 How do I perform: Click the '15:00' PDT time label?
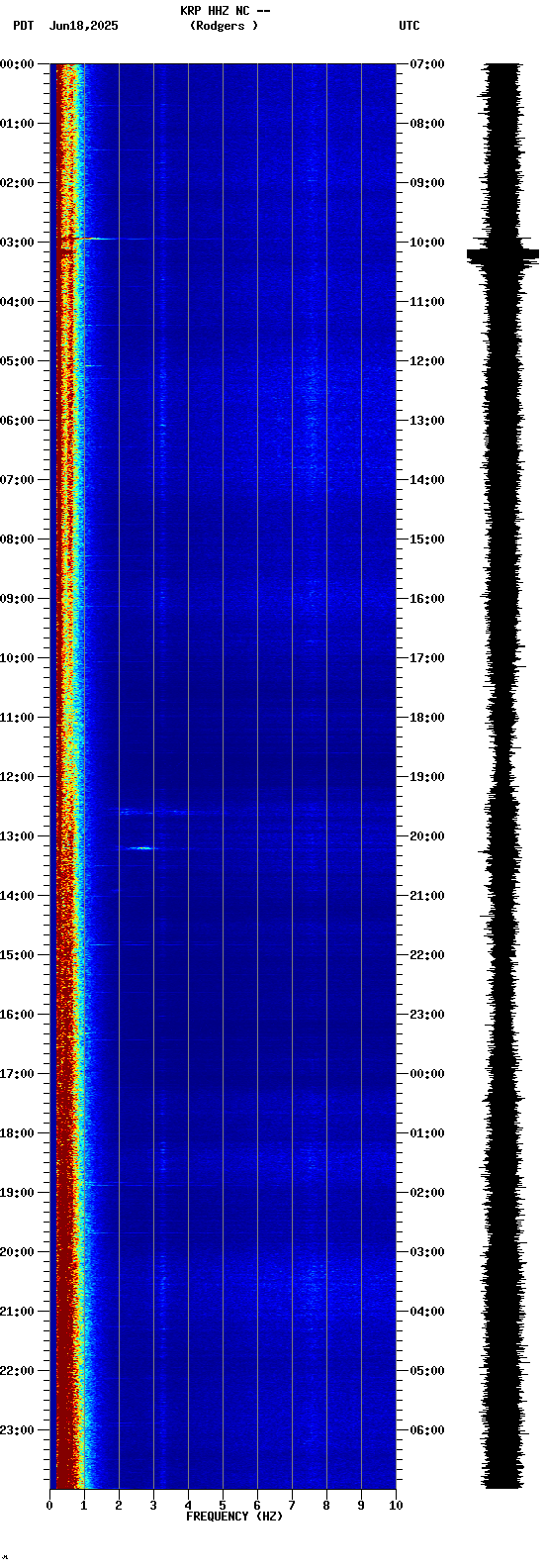point(18,955)
